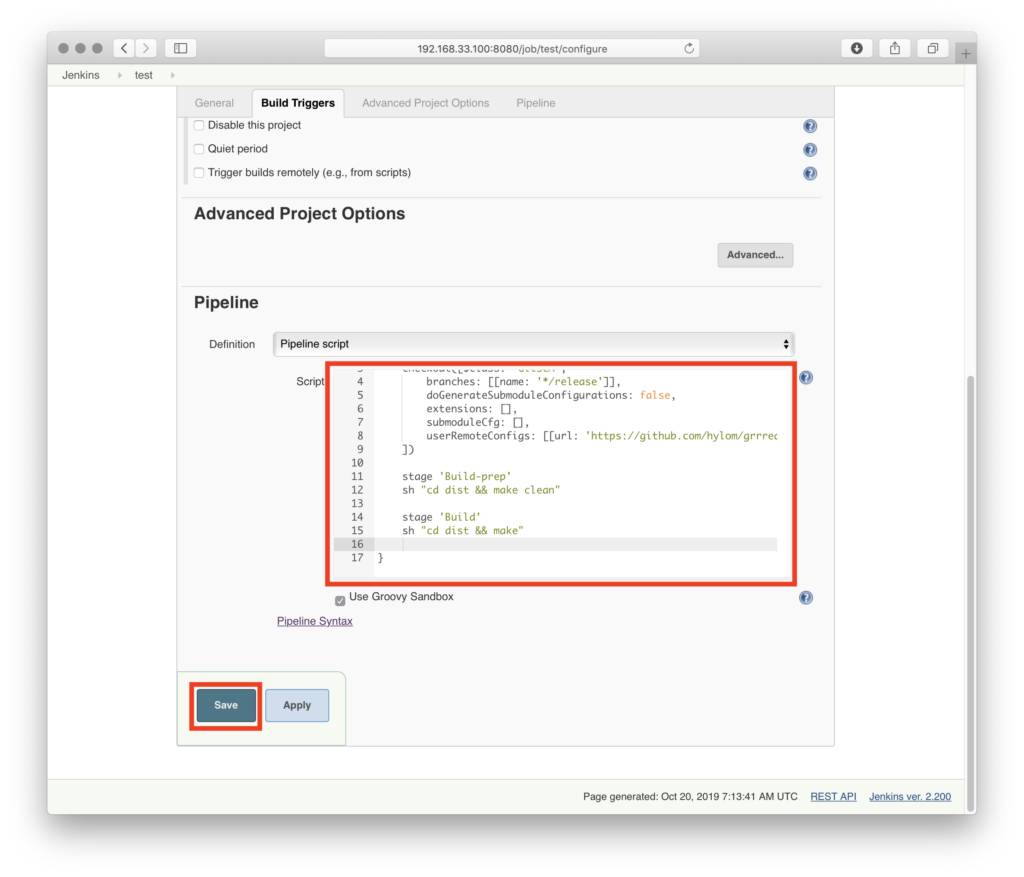Click script line stage 'Build'

coord(441,517)
